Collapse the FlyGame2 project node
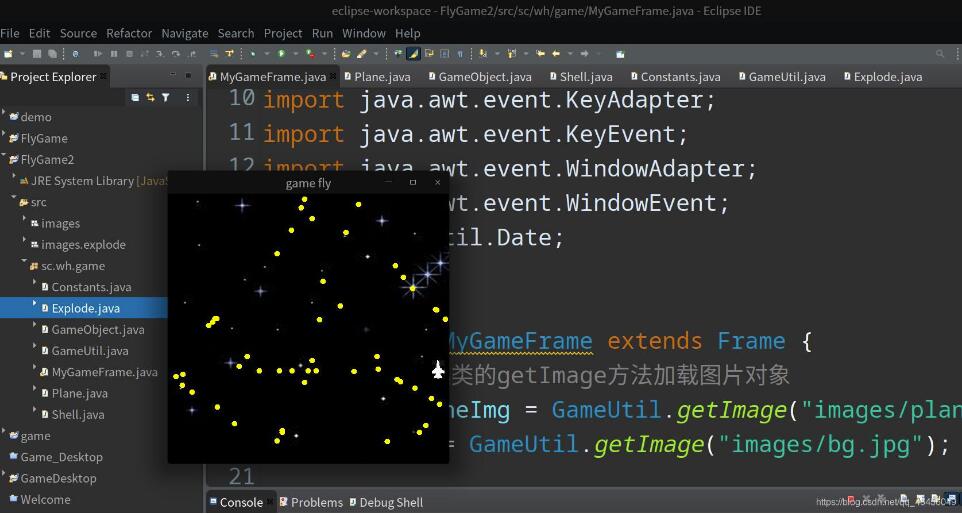 tap(5, 158)
